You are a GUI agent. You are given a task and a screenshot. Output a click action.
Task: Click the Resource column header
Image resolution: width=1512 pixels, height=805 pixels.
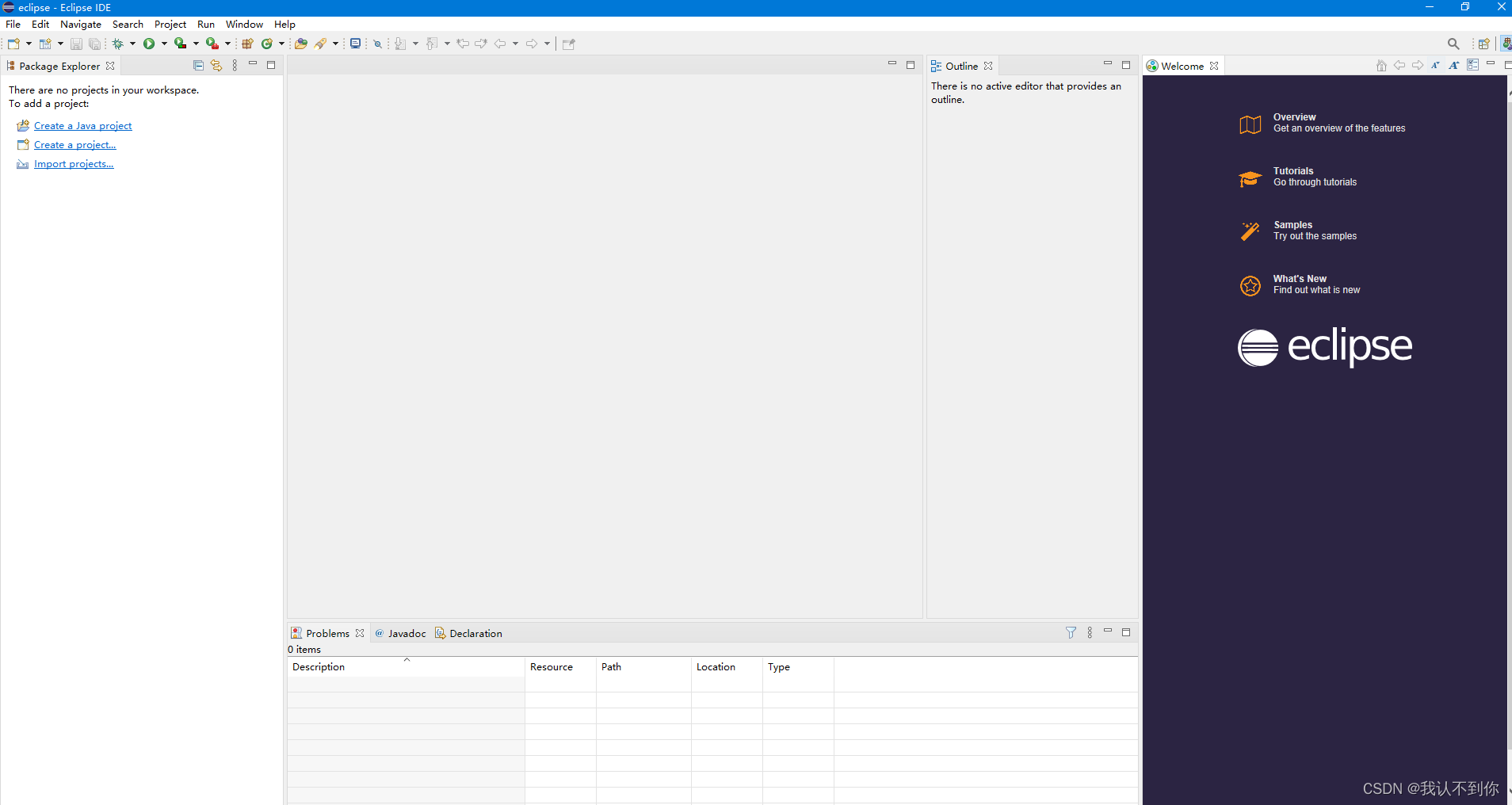560,666
